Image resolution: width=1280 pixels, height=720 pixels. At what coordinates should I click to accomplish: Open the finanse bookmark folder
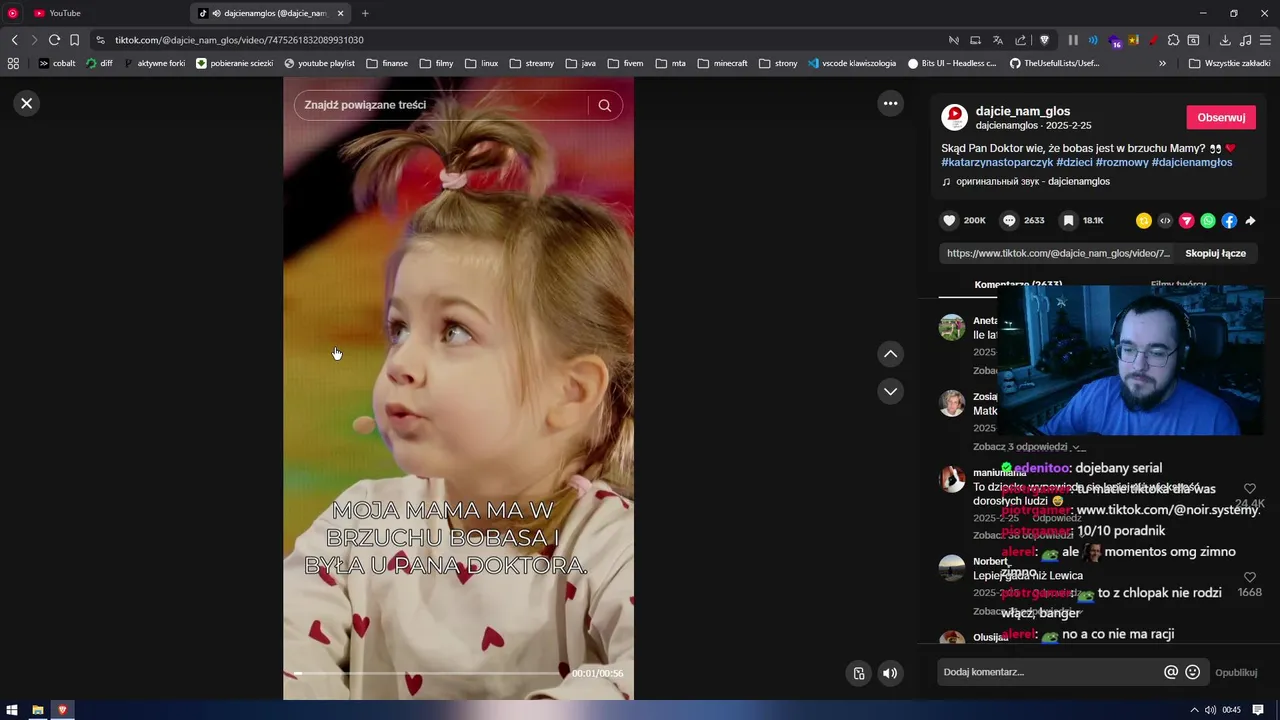(386, 63)
